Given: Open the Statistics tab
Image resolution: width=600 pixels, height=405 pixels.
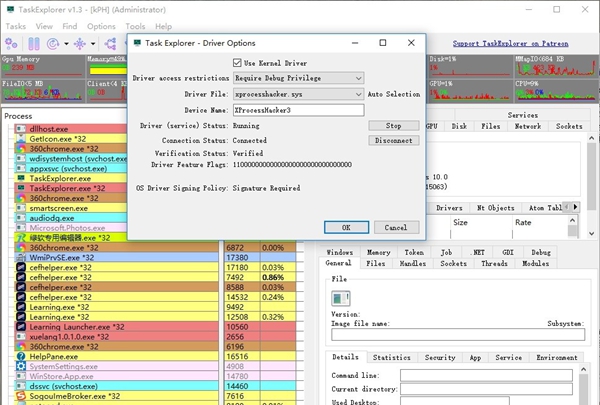Looking at the screenshot, I should 392,358.
